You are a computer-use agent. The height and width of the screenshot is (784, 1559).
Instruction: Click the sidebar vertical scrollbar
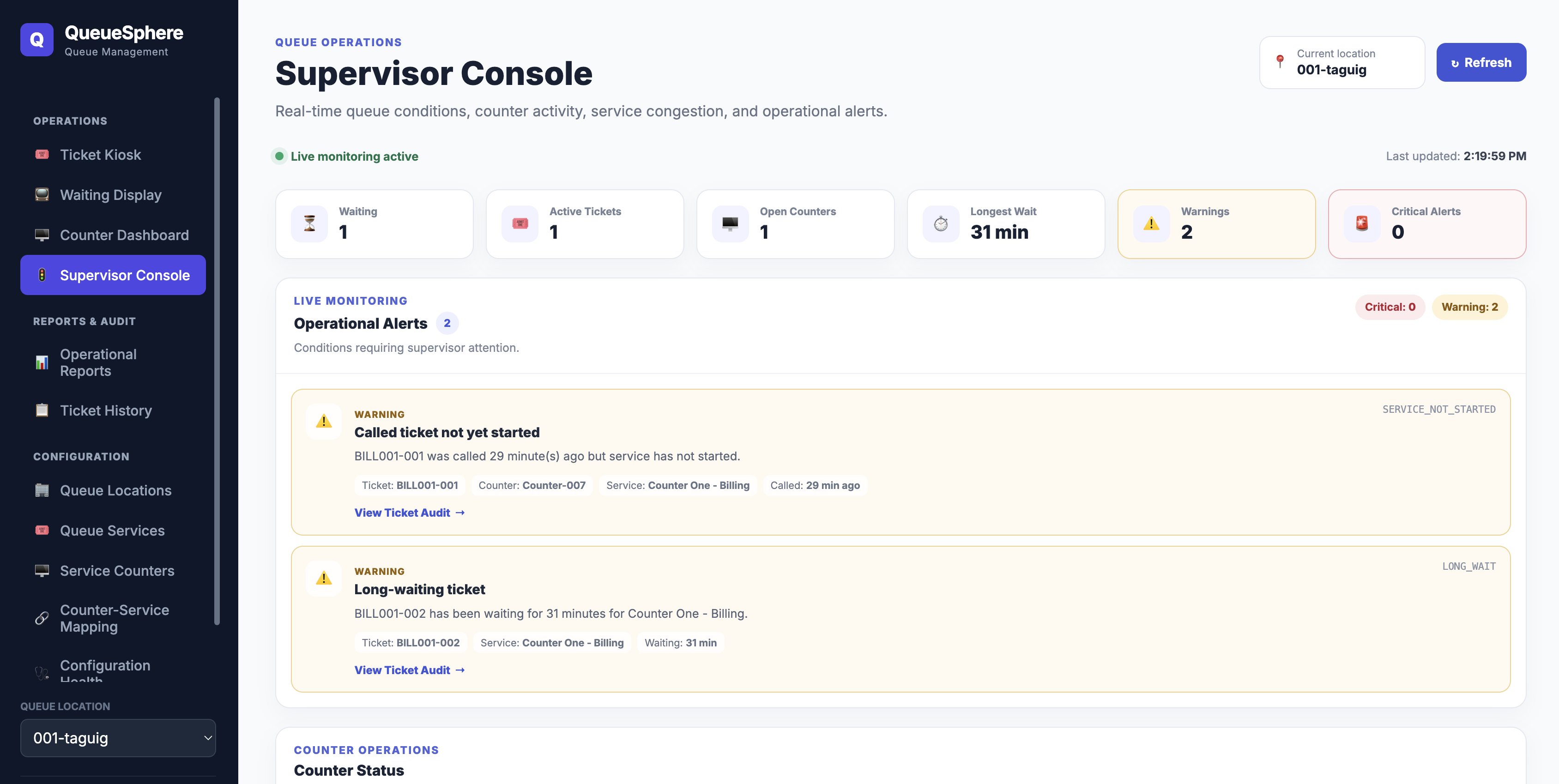[217, 361]
